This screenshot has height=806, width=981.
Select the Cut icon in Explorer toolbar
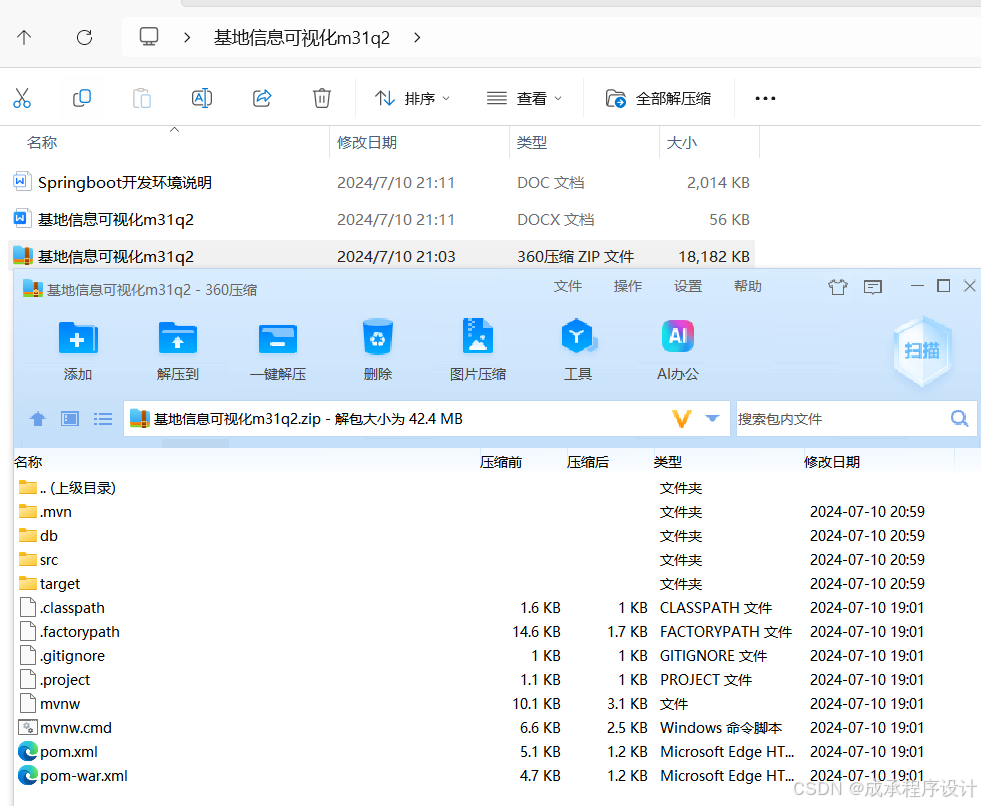click(22, 97)
